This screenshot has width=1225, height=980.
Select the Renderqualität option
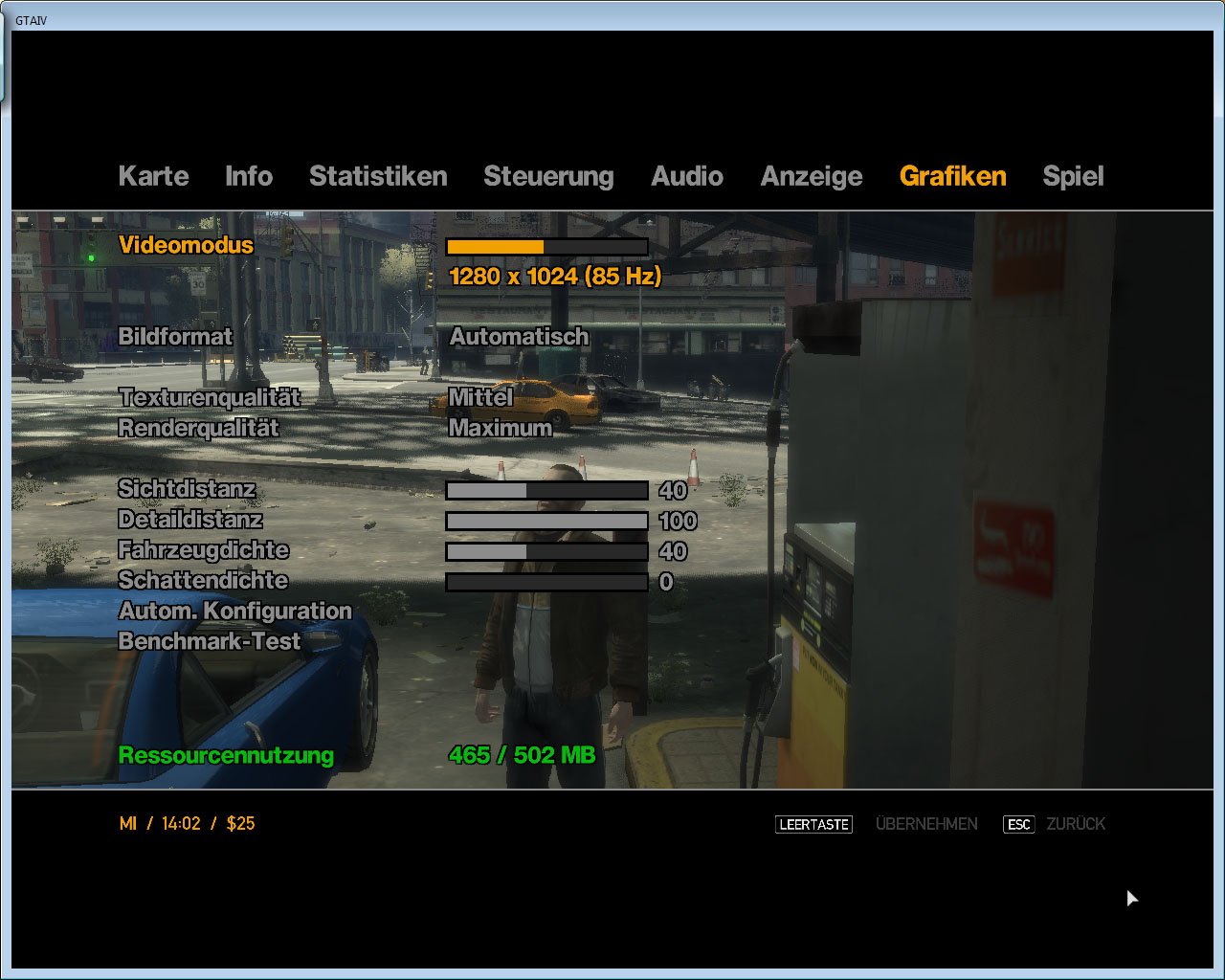pyautogui.click(x=198, y=428)
